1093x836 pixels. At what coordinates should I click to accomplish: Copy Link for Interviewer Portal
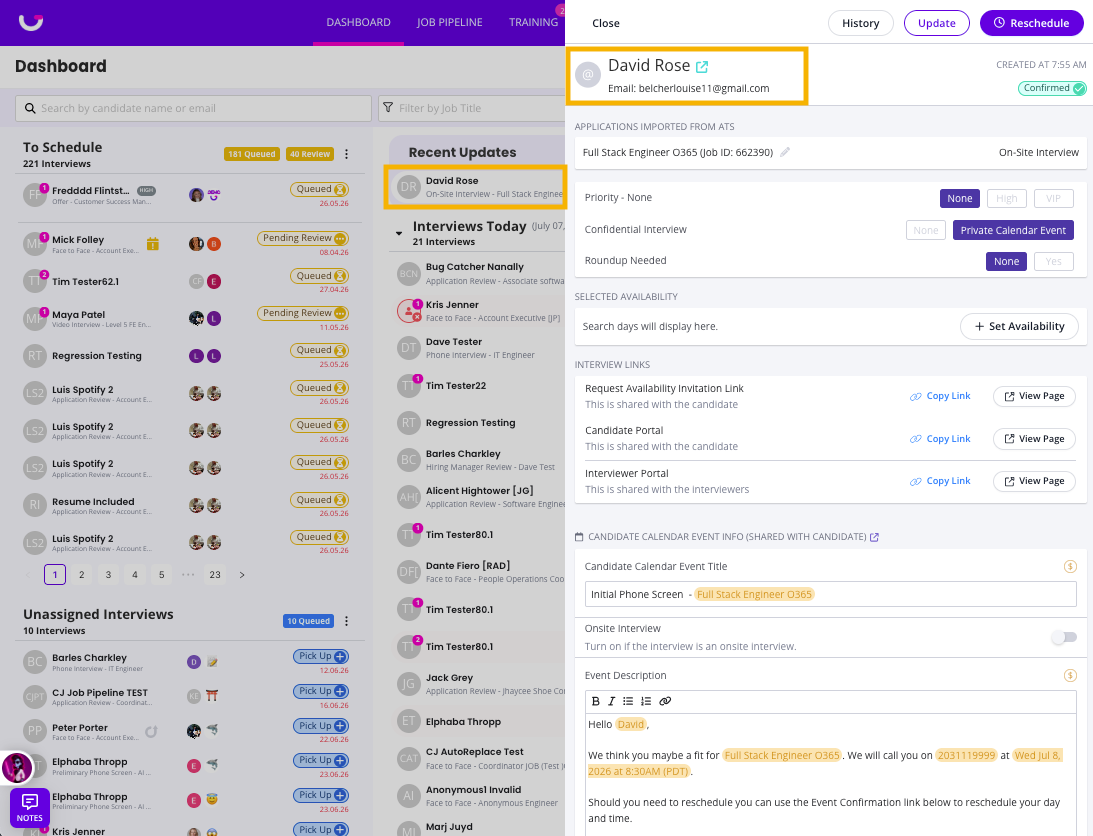point(940,481)
